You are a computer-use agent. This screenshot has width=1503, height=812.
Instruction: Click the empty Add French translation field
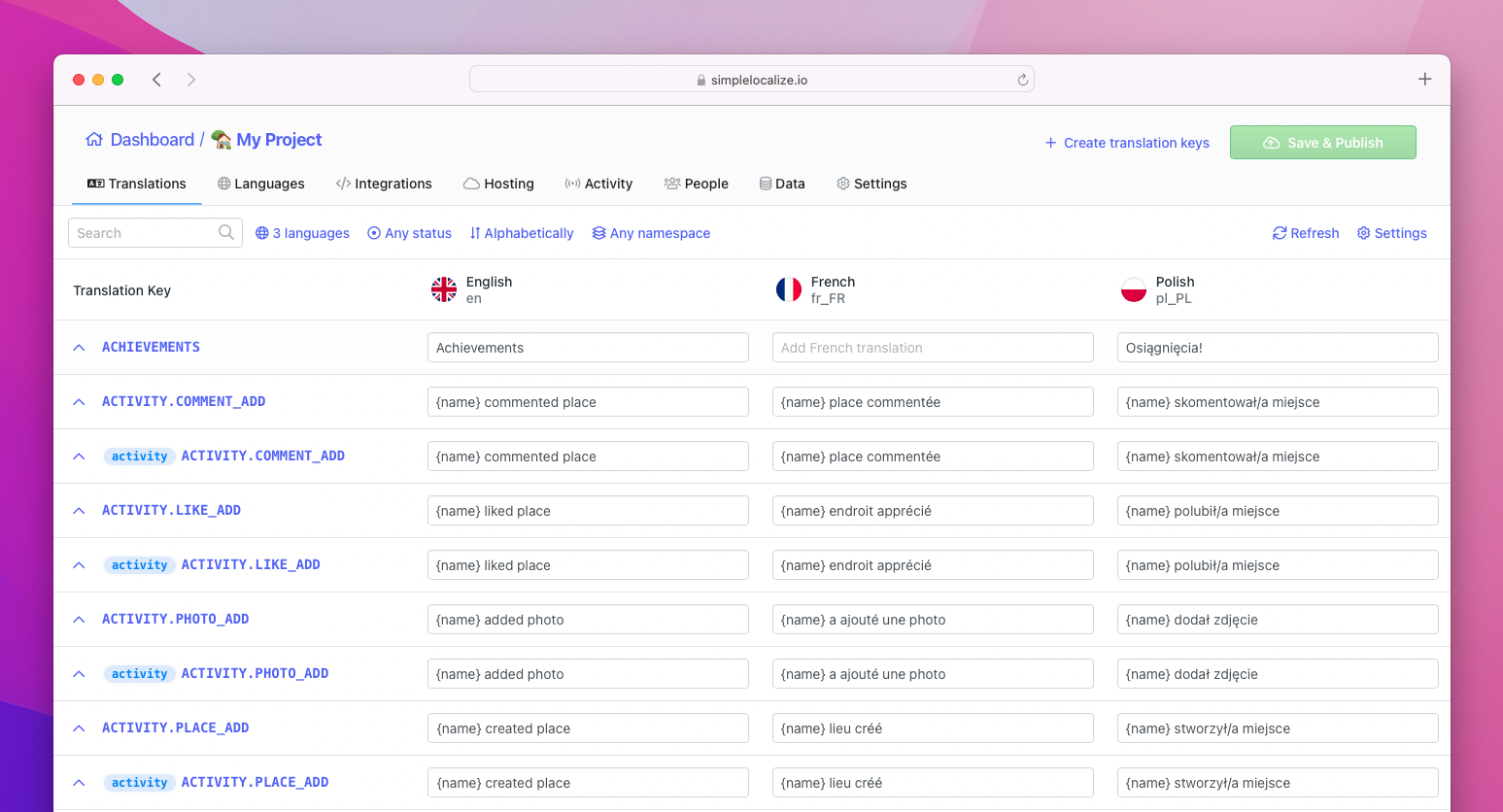coord(933,348)
